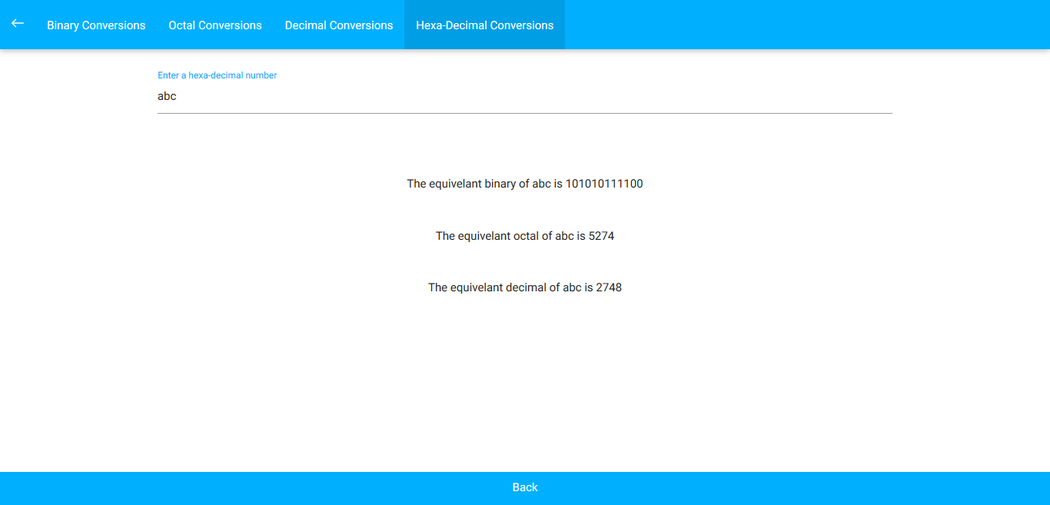Switch to the Binary Conversions tab

[96, 25]
